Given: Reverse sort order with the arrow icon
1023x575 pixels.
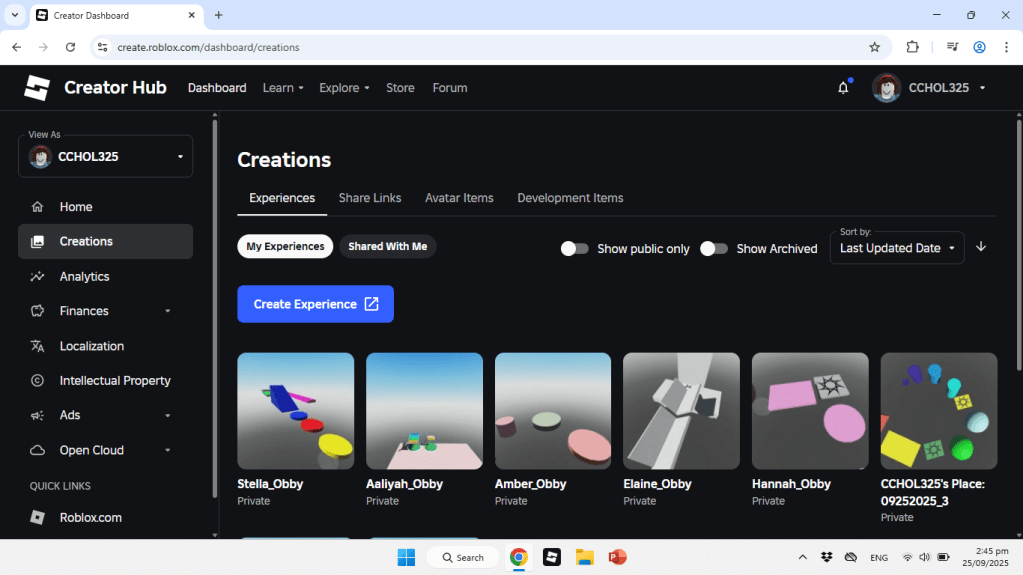Looking at the screenshot, I should [x=981, y=247].
